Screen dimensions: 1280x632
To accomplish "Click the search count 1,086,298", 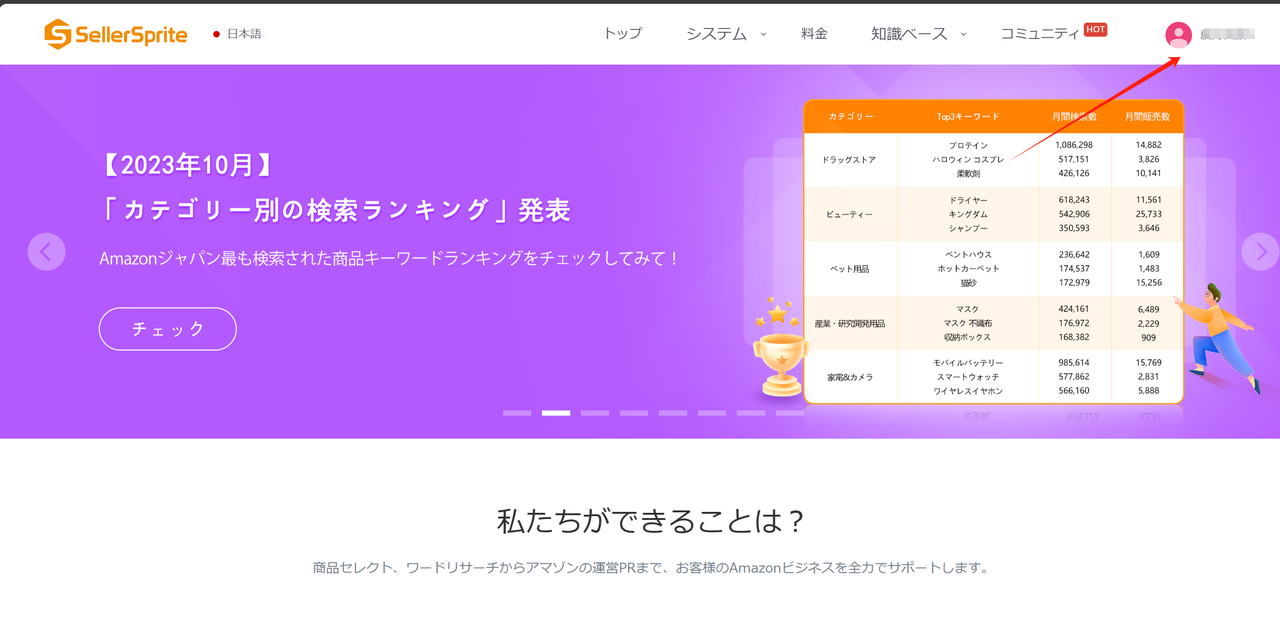I will pyautogui.click(x=1074, y=146).
